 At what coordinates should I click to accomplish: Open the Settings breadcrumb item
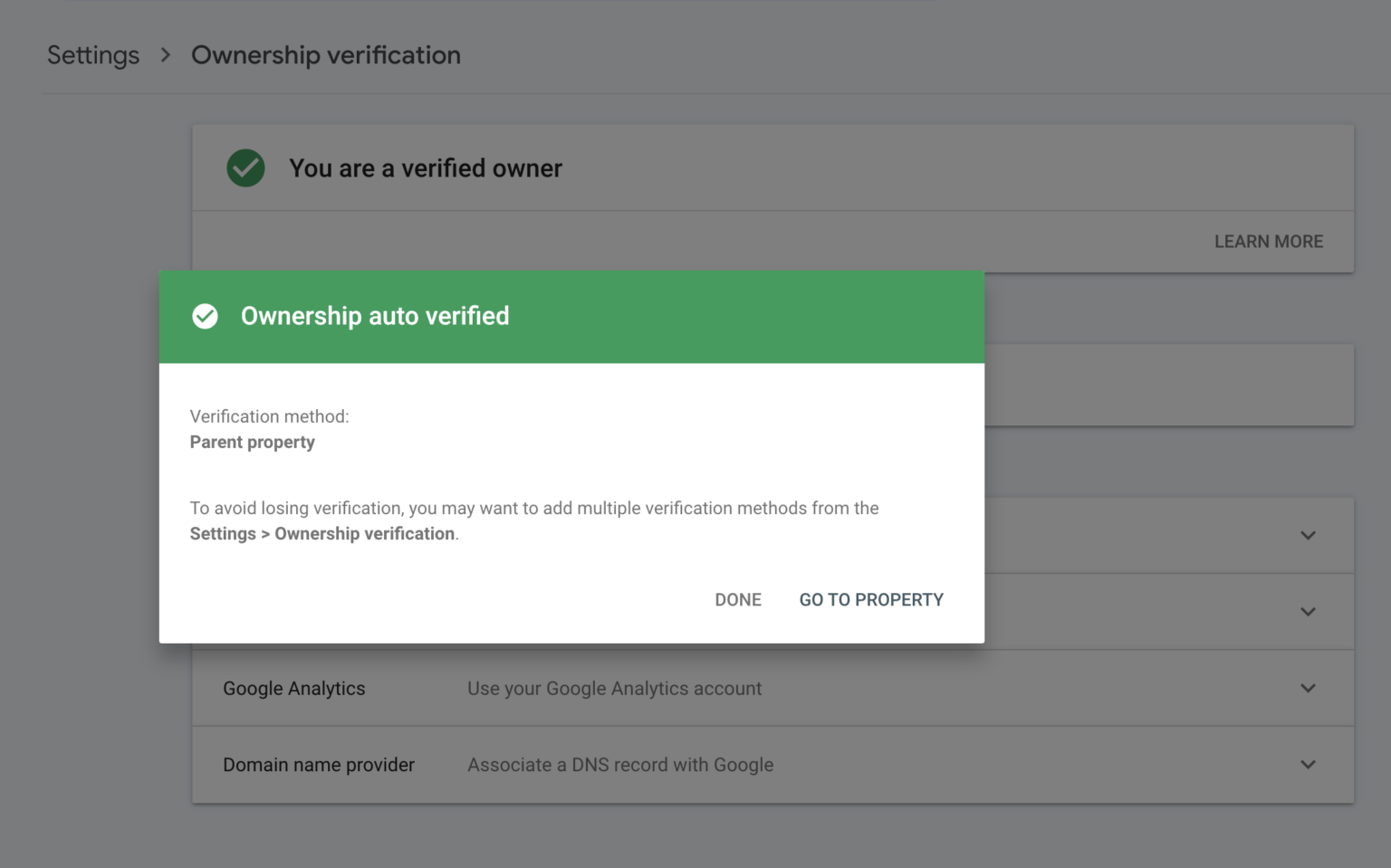[x=93, y=55]
